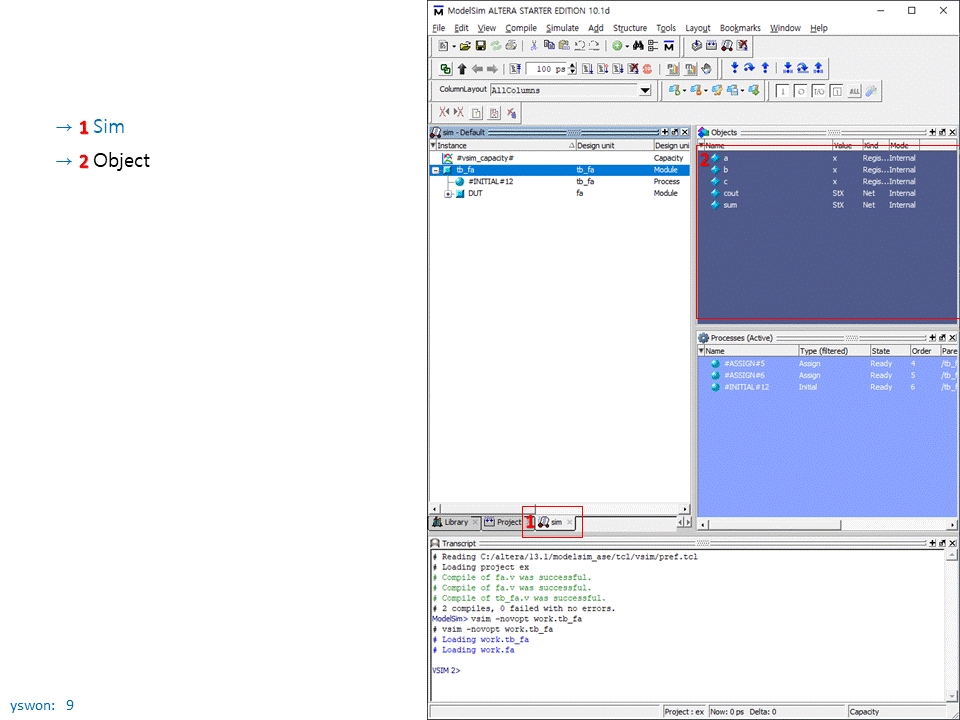The width and height of the screenshot is (960, 720).
Task: Click the Copy toolbar icon
Action: (549, 45)
